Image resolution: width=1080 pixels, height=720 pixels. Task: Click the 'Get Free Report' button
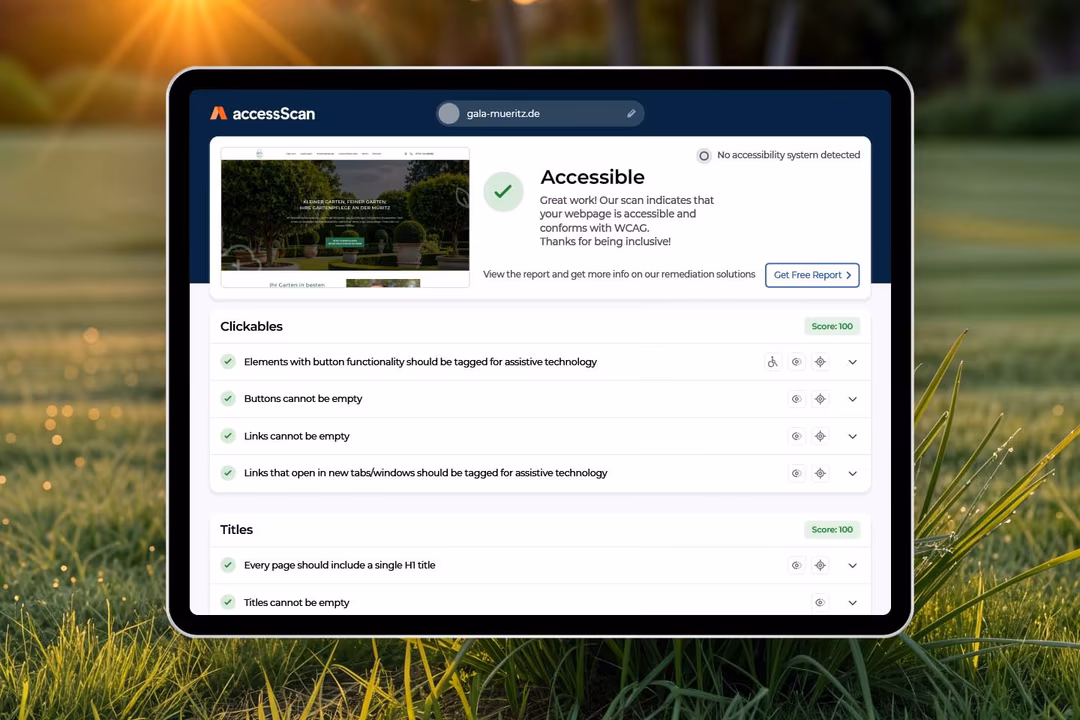pyautogui.click(x=812, y=275)
